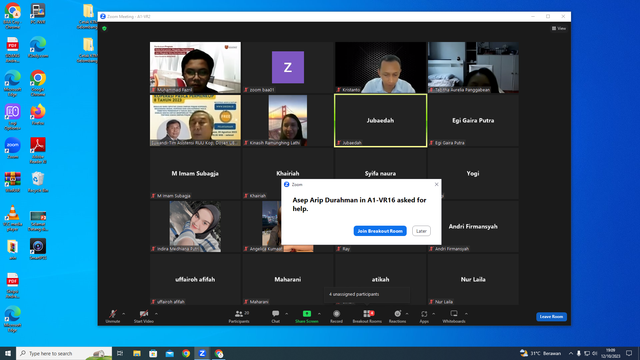Open WinRAR desktop shortcut
Screen dimensions: 640x360
click(13, 182)
